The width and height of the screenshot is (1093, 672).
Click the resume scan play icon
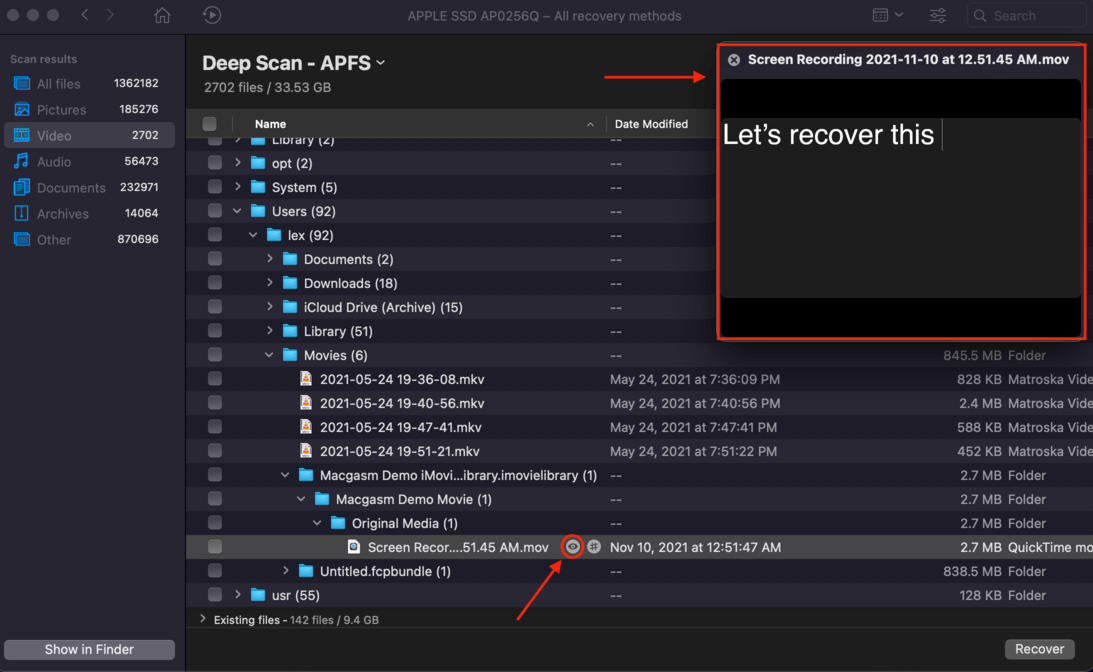click(x=212, y=15)
